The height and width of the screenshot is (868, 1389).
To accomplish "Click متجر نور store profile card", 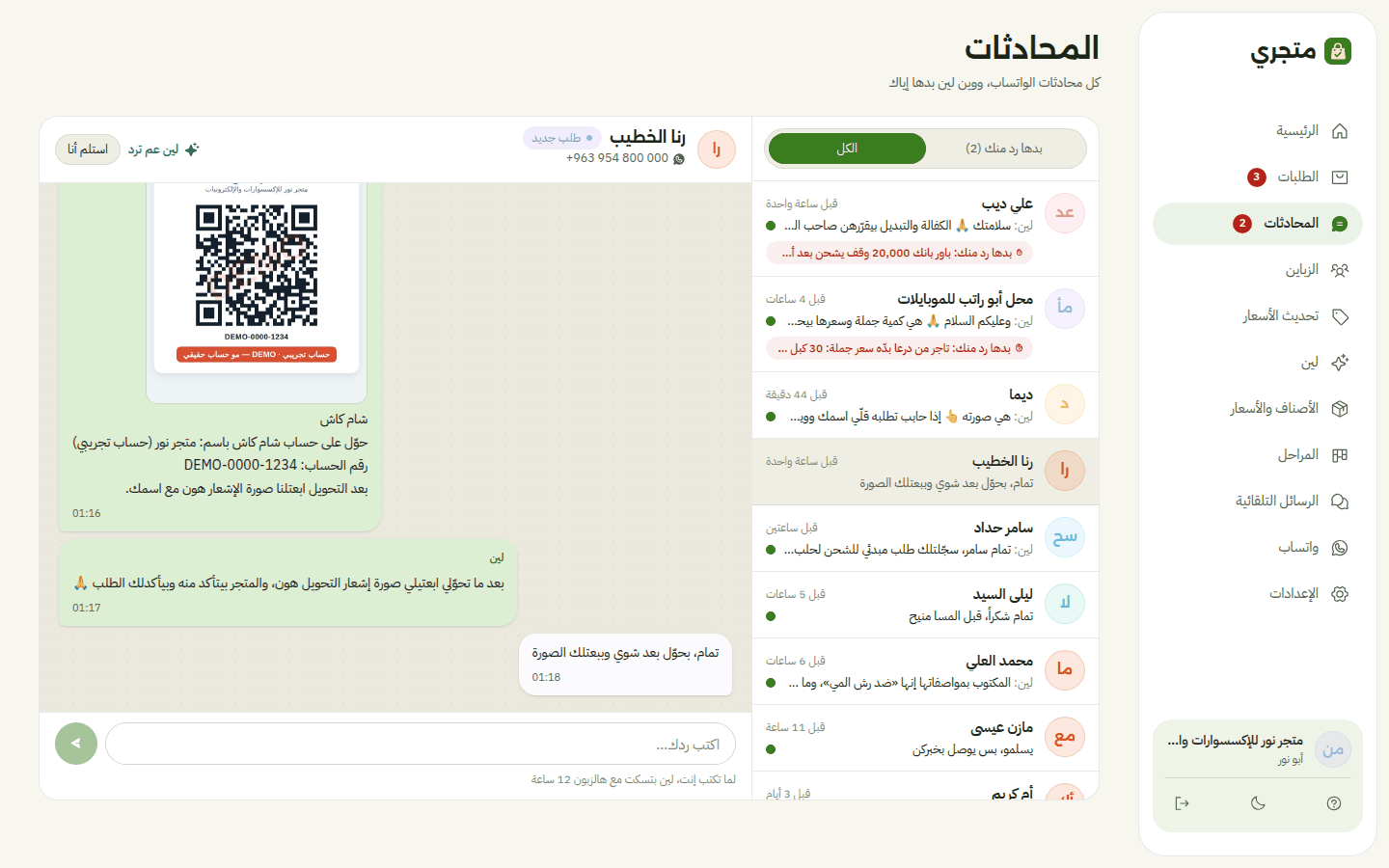I will (x=1258, y=749).
